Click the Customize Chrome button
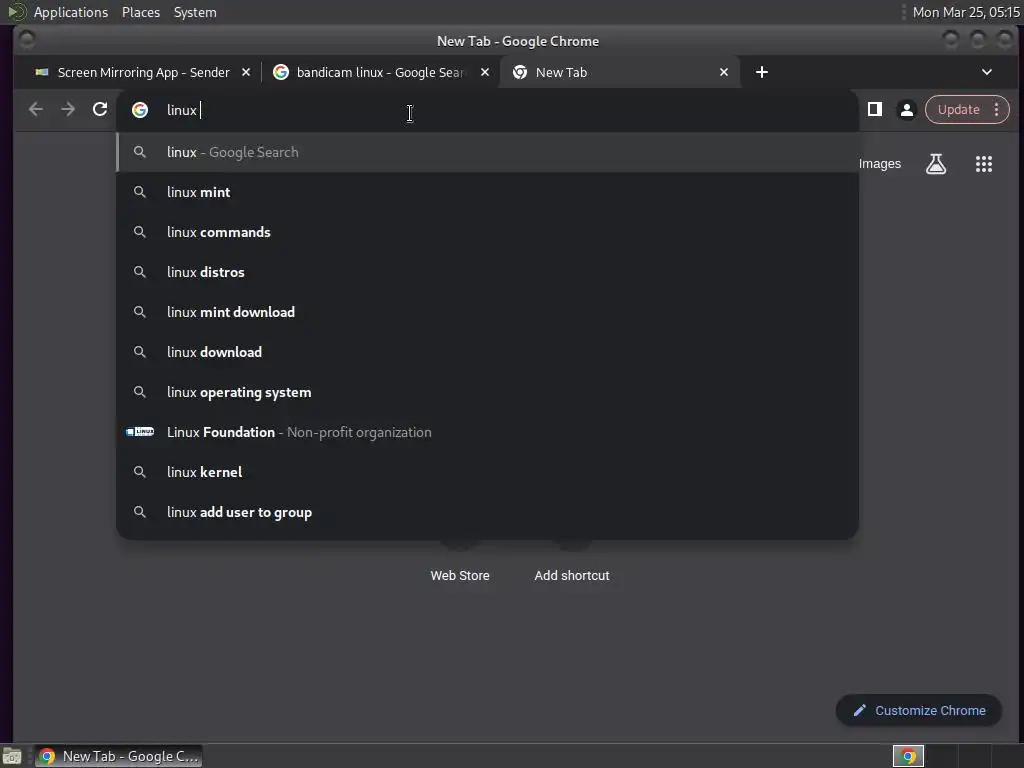The height and width of the screenshot is (768, 1024). pyautogui.click(x=918, y=711)
